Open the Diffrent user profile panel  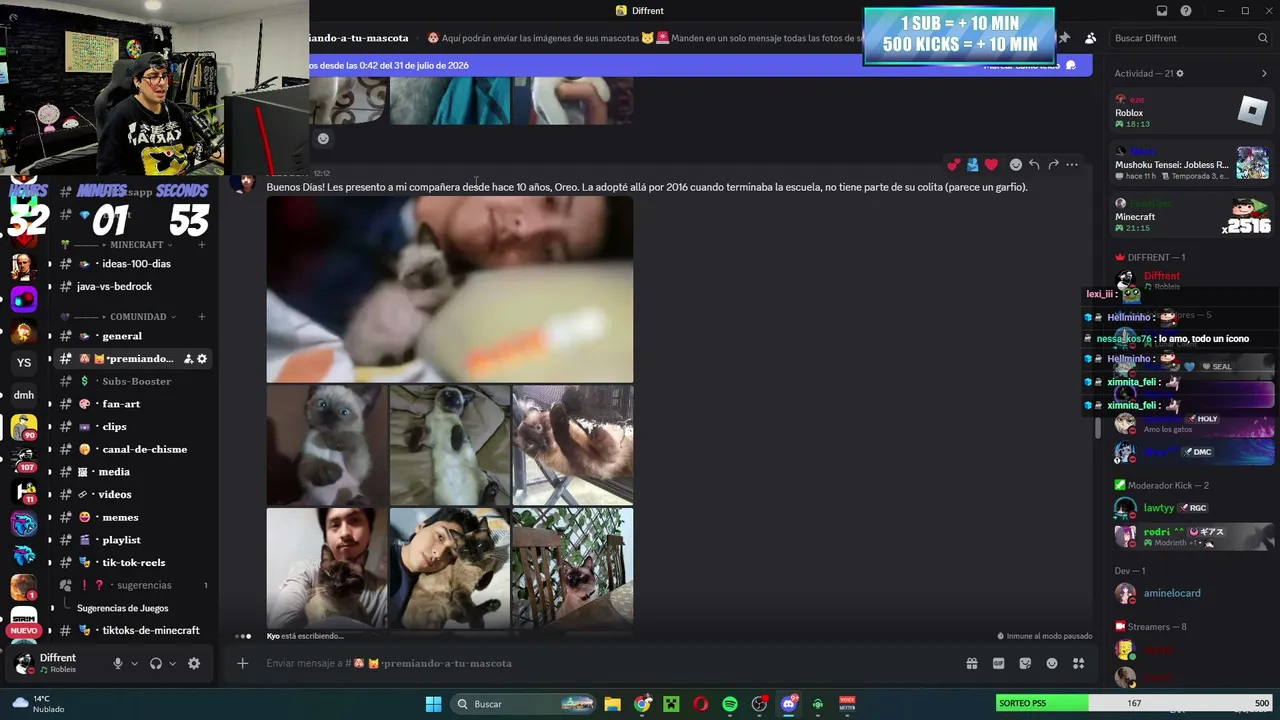[x=57, y=663]
